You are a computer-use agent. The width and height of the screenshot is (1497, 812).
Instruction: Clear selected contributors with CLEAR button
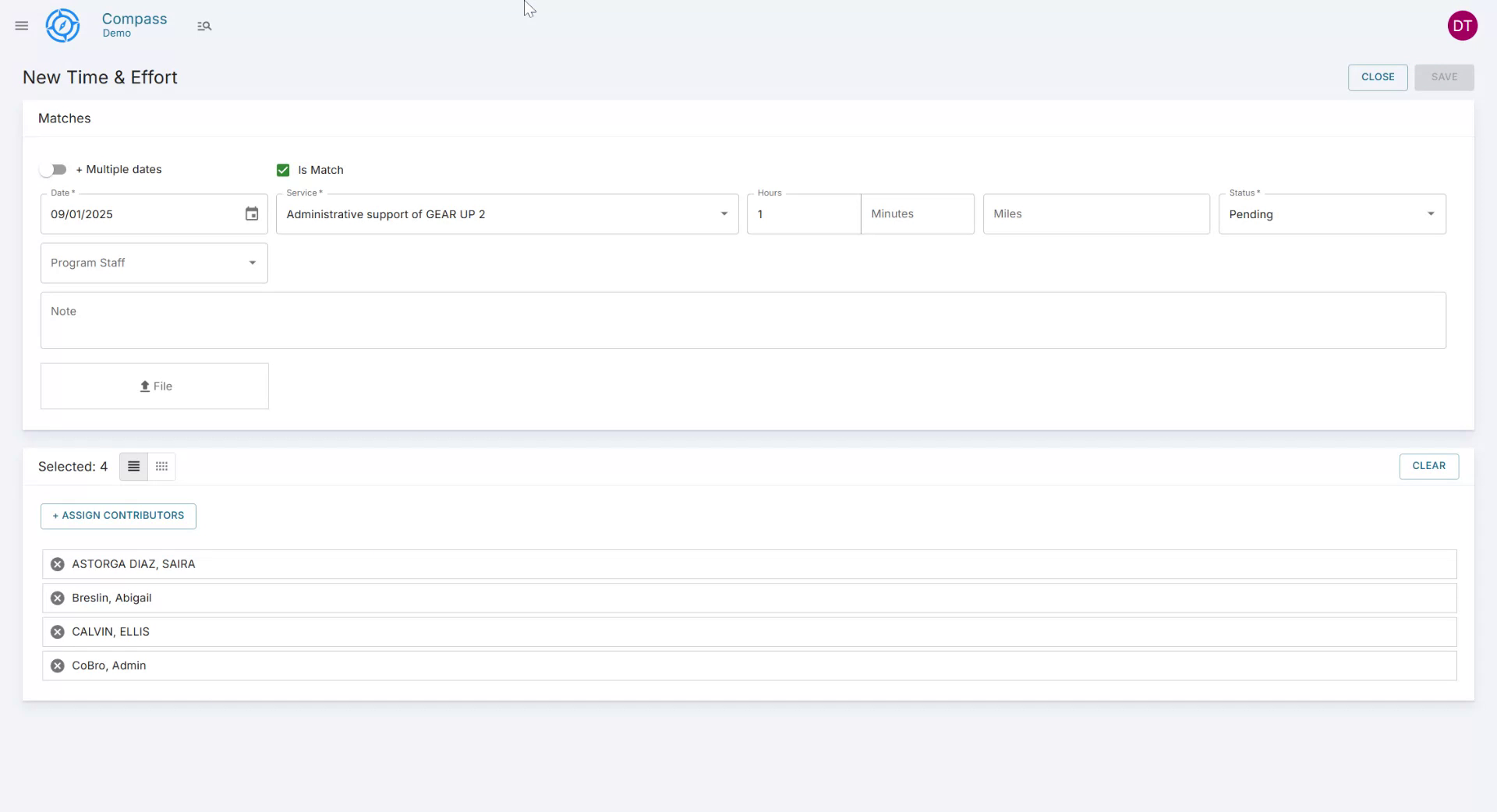pos(1428,465)
